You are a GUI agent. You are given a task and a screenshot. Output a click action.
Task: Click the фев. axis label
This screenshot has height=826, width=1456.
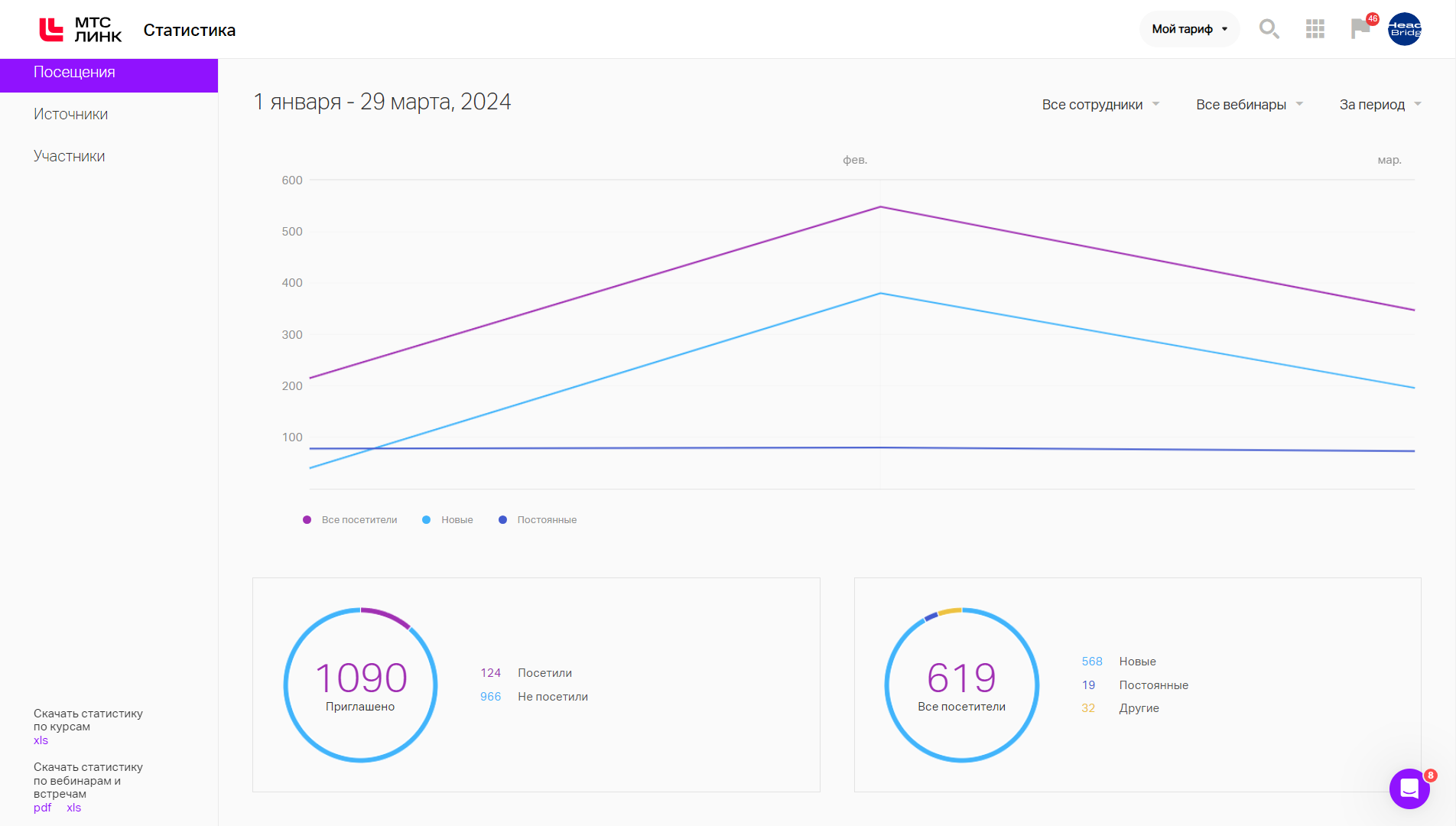(855, 160)
